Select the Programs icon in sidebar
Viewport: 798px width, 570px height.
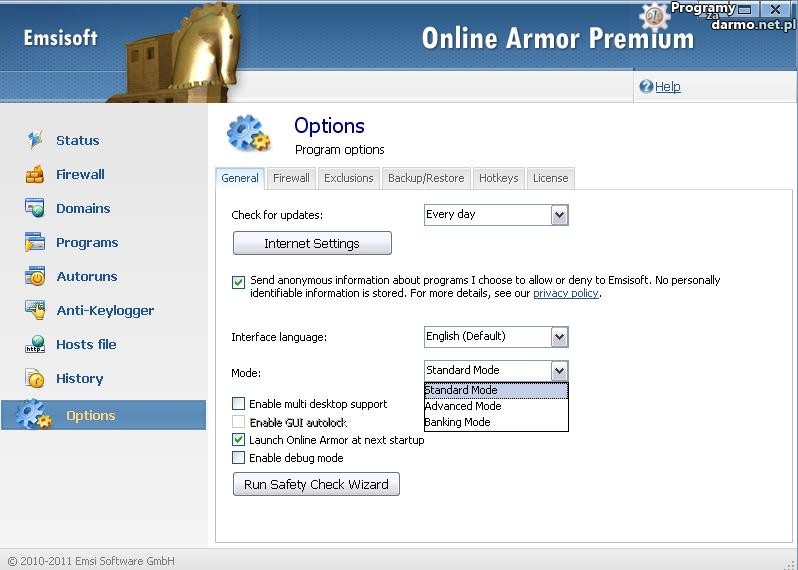tap(35, 242)
